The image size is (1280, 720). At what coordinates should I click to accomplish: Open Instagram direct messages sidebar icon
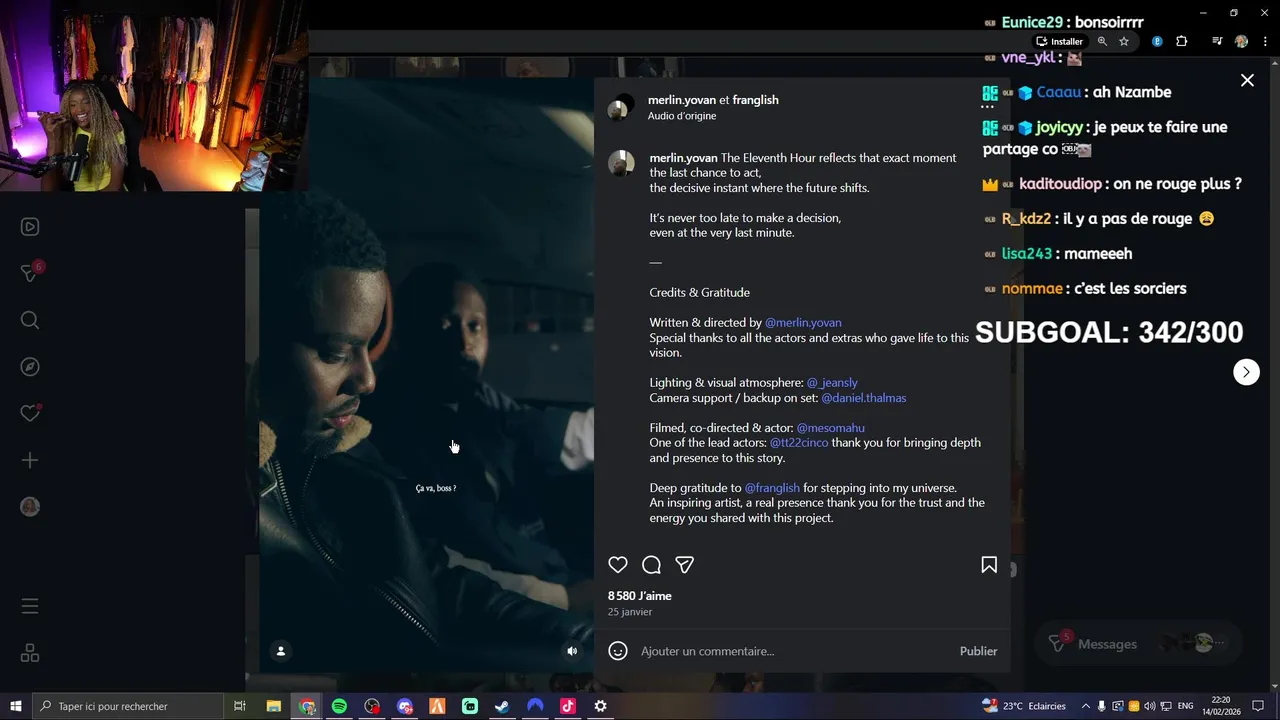31,272
